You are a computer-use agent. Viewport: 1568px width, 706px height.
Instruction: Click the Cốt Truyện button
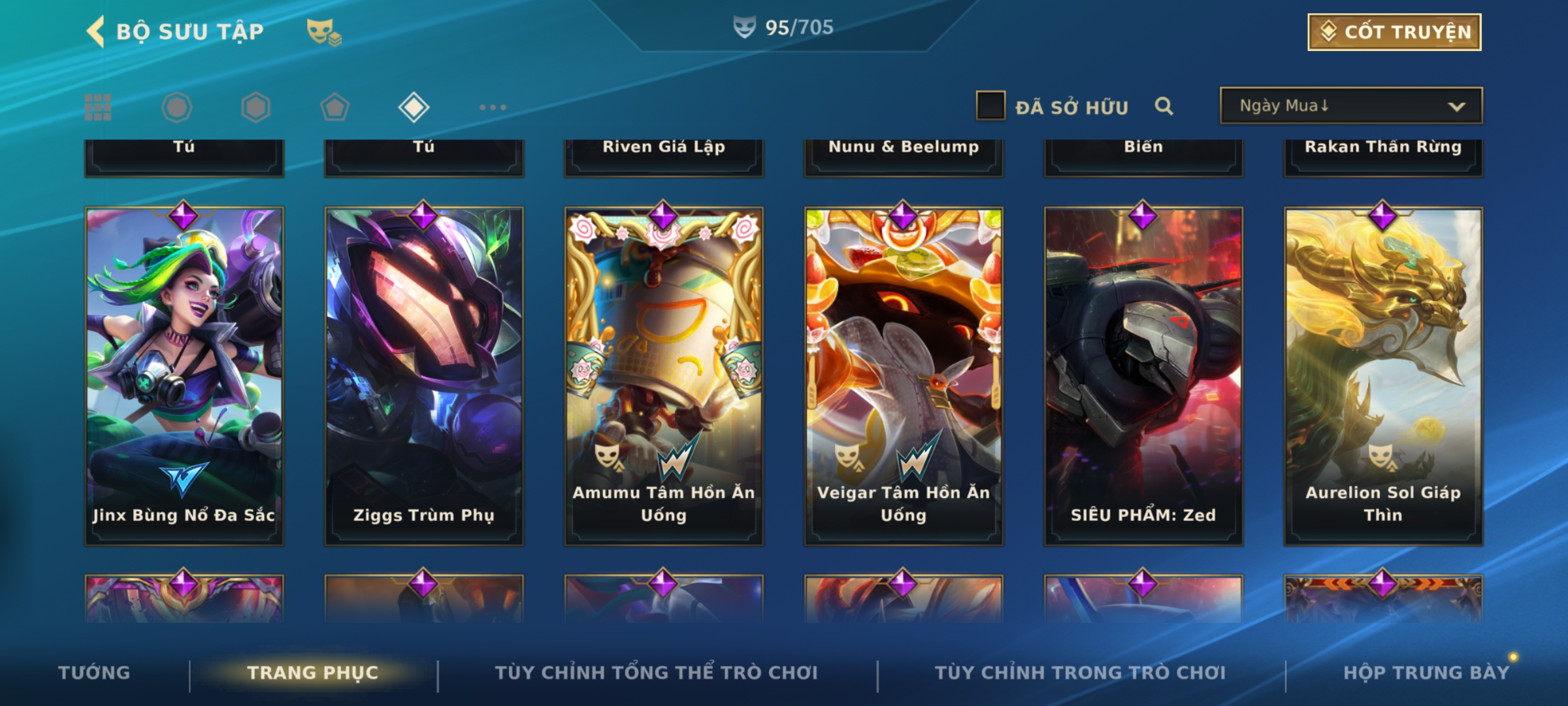pos(1394,32)
